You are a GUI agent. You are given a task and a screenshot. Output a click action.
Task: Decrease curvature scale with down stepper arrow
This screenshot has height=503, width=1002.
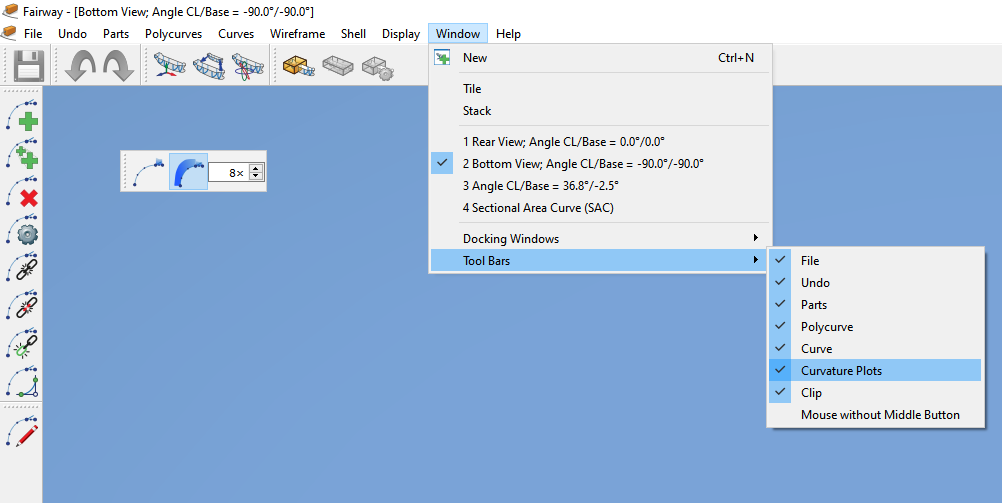(x=256, y=176)
